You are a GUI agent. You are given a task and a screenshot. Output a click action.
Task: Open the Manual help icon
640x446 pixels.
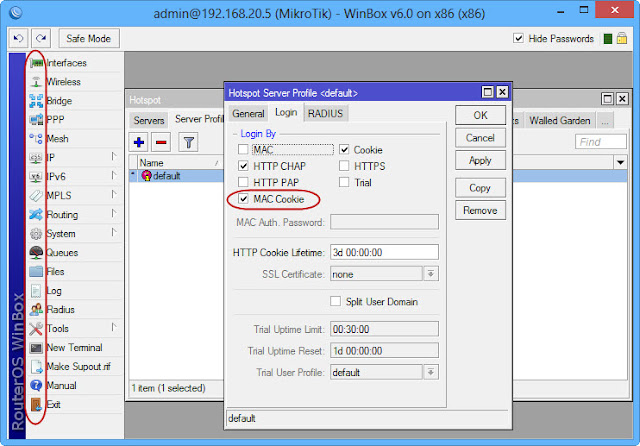coord(36,386)
